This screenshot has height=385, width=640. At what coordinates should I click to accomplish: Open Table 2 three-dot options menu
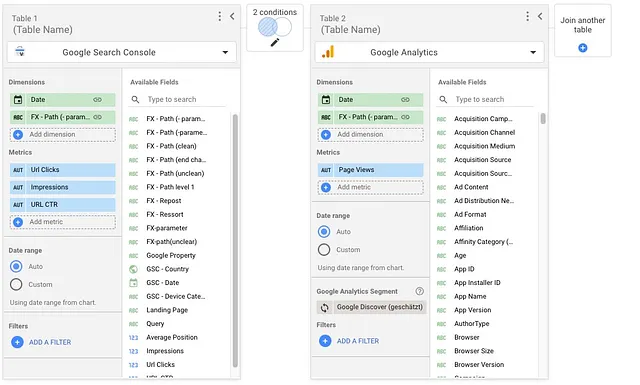[527, 16]
